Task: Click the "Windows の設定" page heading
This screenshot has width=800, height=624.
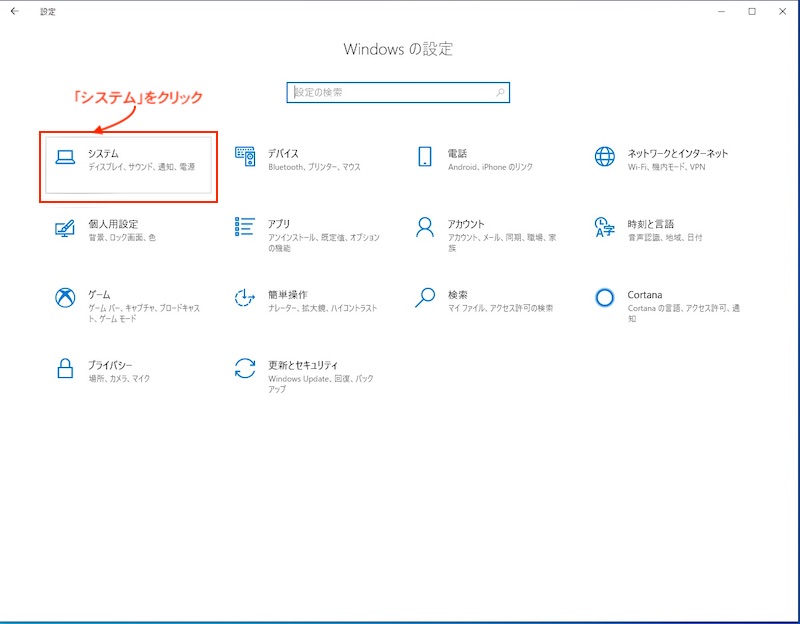Action: (398, 49)
